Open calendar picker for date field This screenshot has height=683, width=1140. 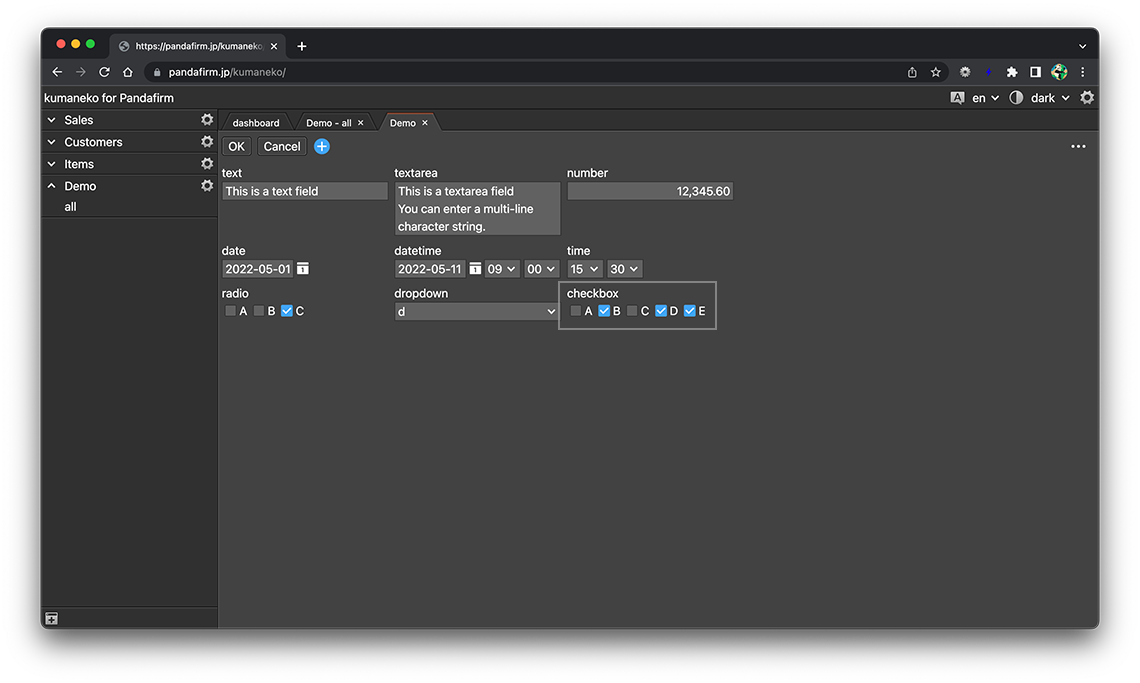click(x=303, y=269)
